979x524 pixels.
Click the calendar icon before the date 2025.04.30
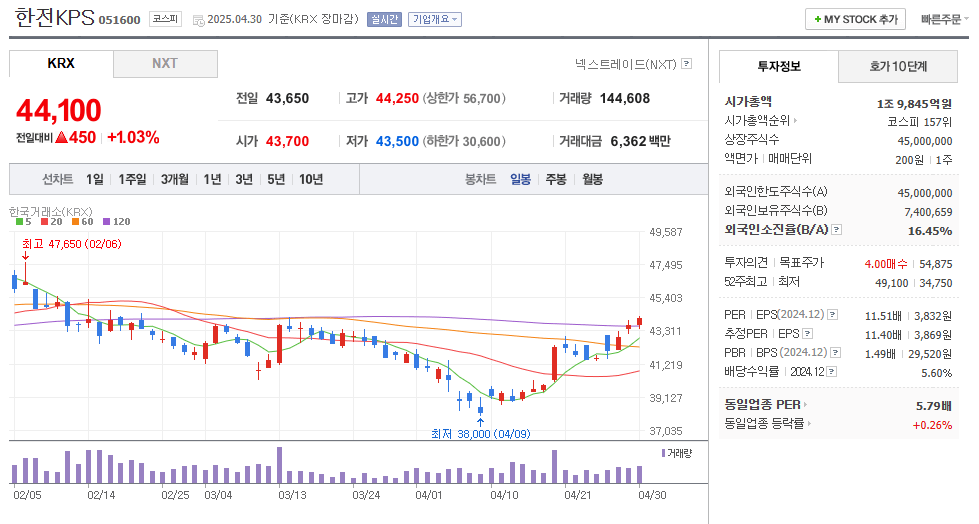point(198,20)
